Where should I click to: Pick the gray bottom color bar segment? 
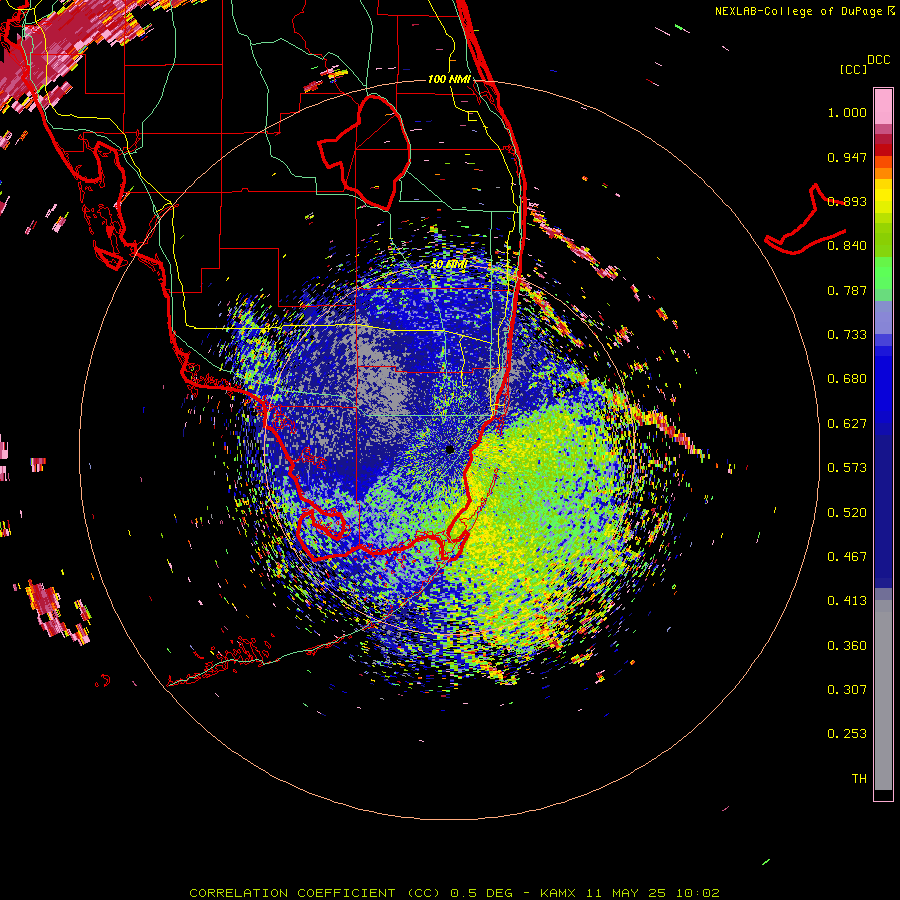point(883,695)
